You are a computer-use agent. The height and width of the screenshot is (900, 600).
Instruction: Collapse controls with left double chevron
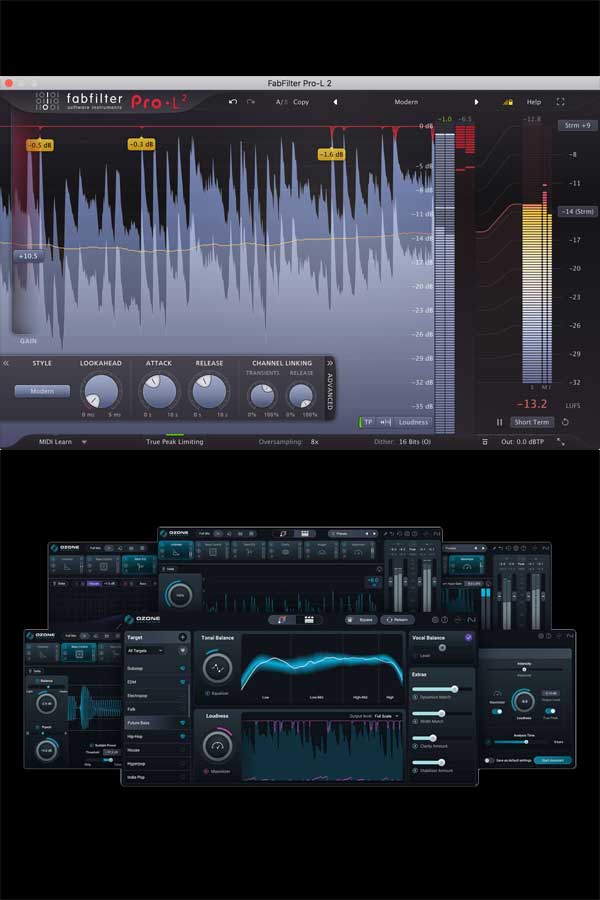(6, 363)
